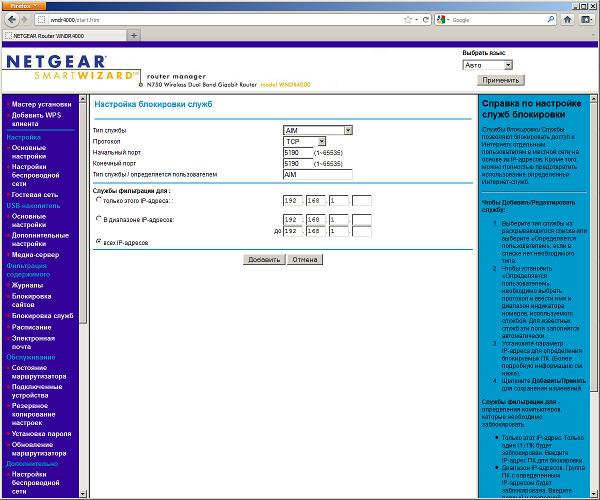
Task: Click the 'Настройка блокировки служб' heading
Action: click(x=153, y=104)
